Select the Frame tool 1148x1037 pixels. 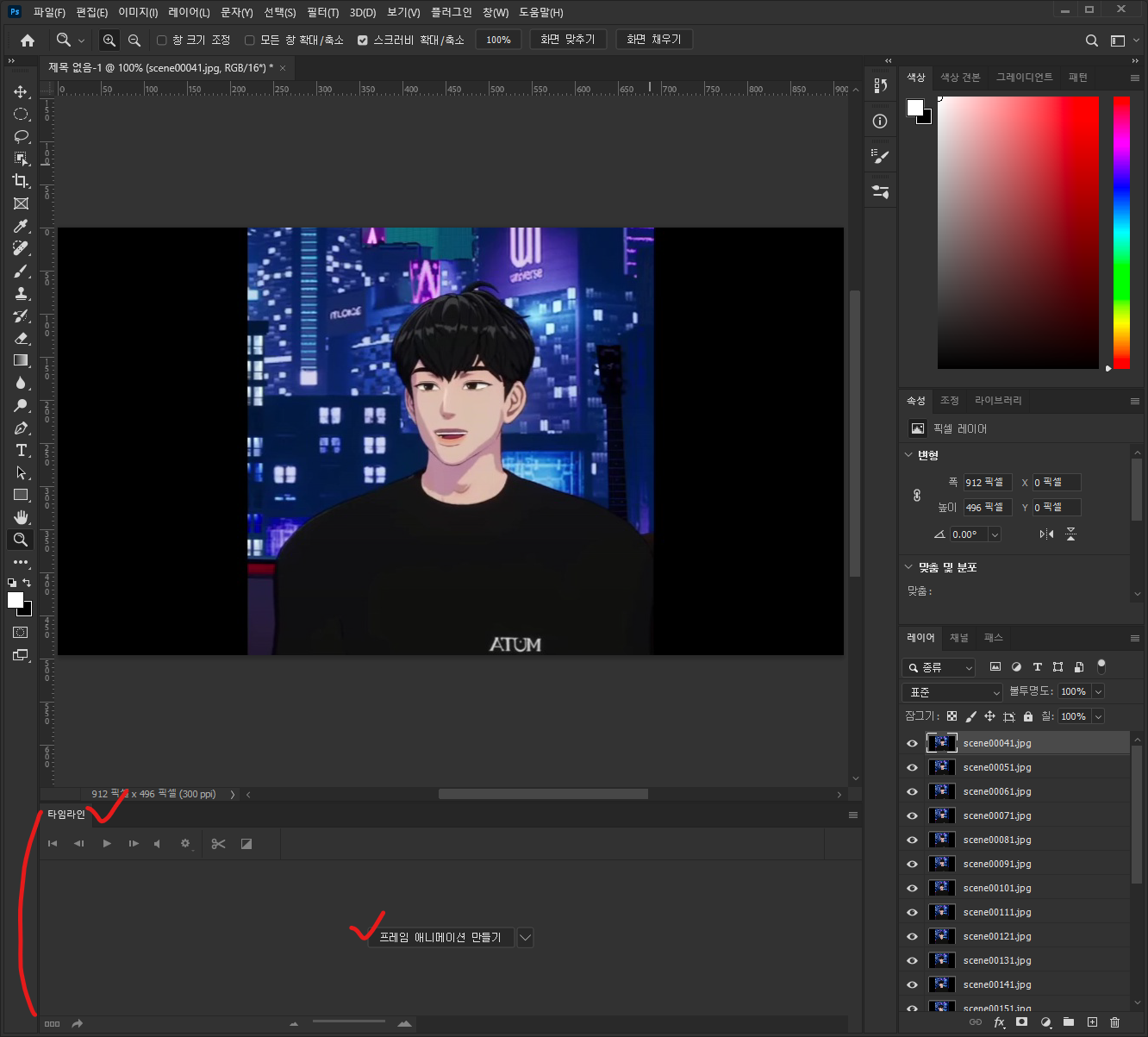pos(21,203)
